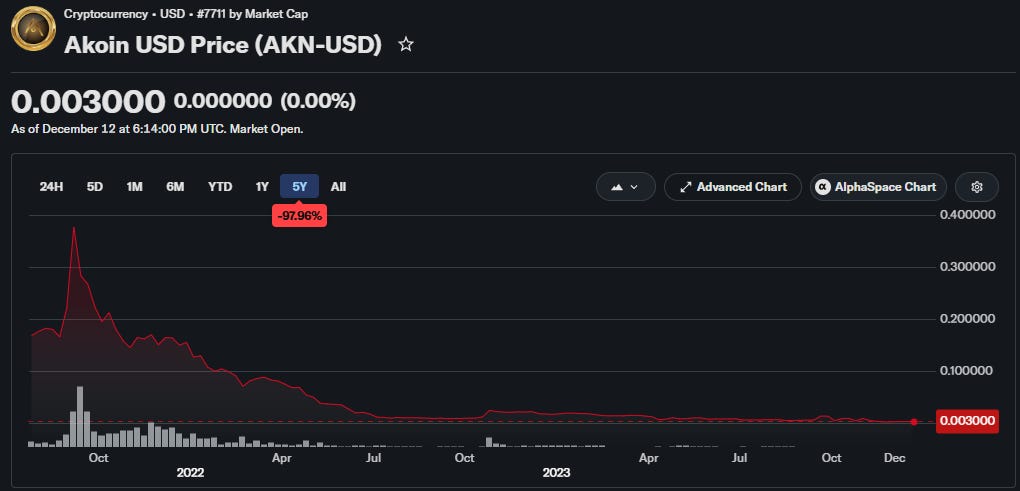Click the -97.96% change badge
This screenshot has height=491, width=1020.
tap(299, 216)
